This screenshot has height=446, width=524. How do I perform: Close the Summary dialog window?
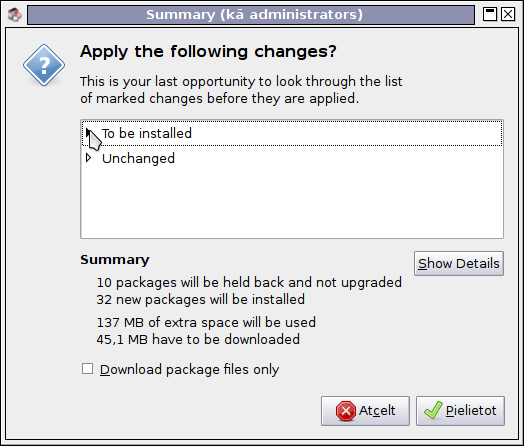[x=508, y=14]
